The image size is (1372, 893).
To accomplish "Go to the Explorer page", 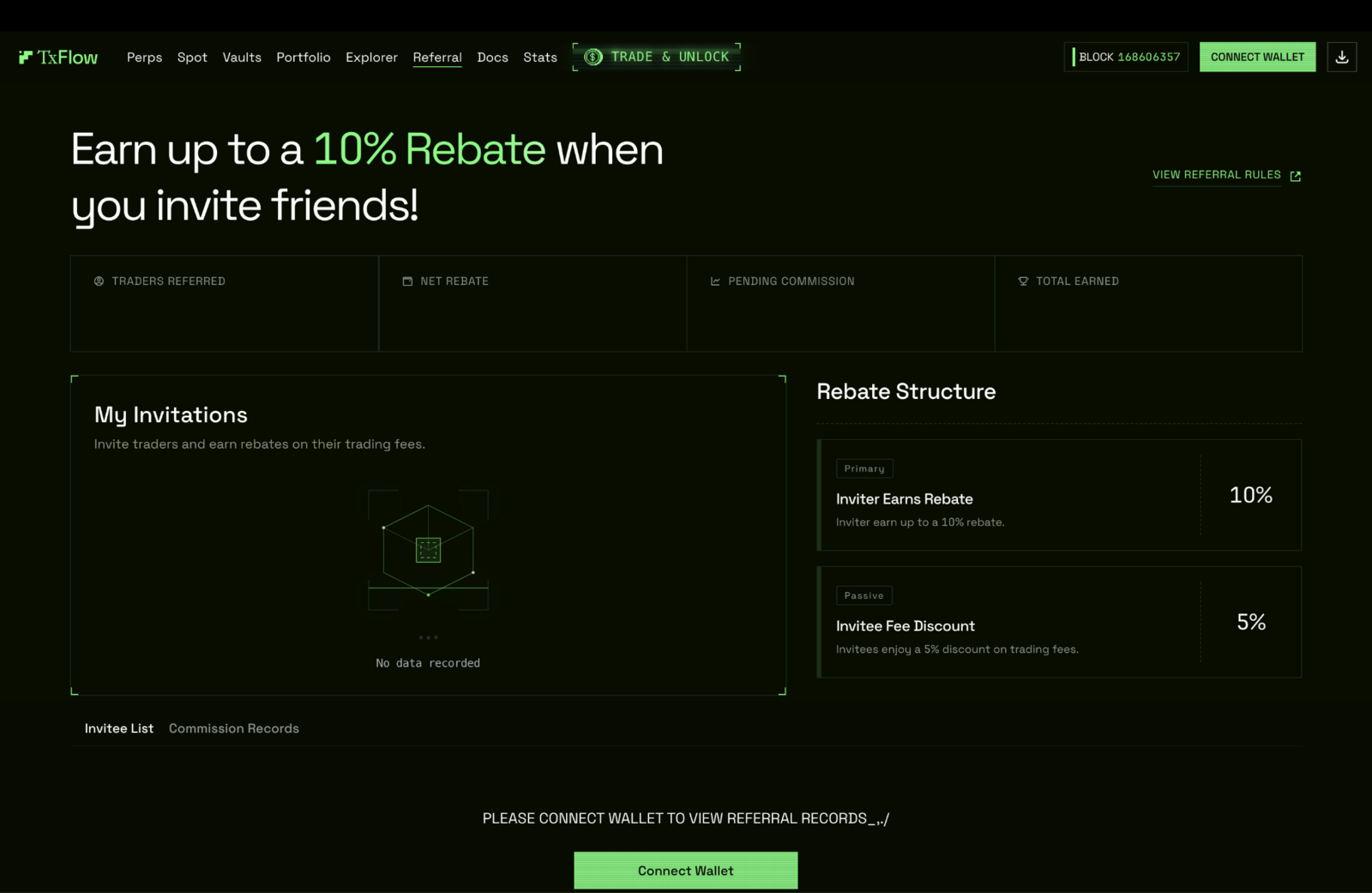I will pyautogui.click(x=371, y=57).
